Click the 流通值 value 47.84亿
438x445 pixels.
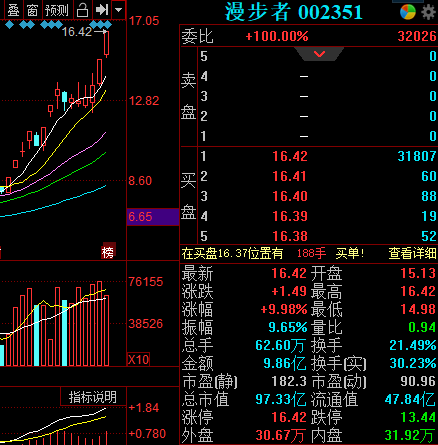pos(410,399)
